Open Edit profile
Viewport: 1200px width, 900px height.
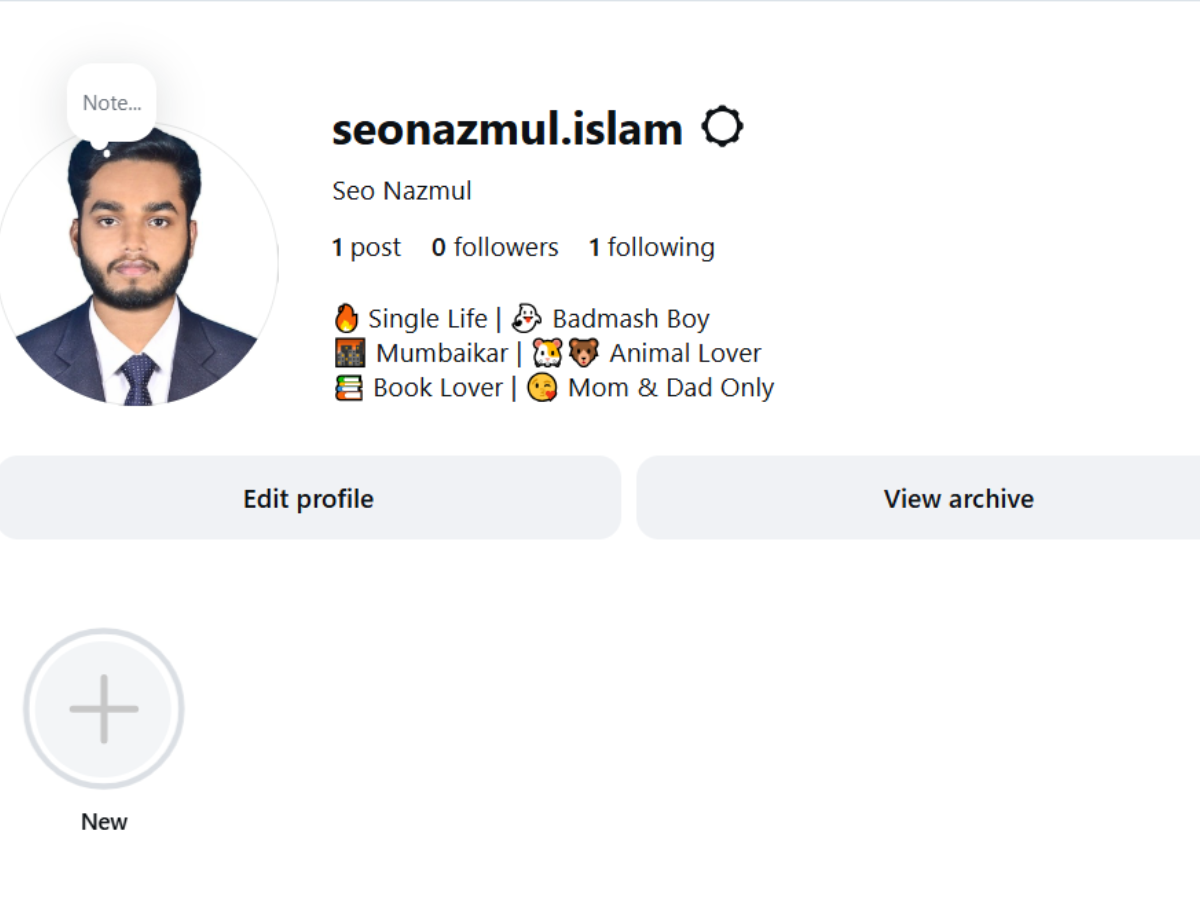click(x=307, y=498)
